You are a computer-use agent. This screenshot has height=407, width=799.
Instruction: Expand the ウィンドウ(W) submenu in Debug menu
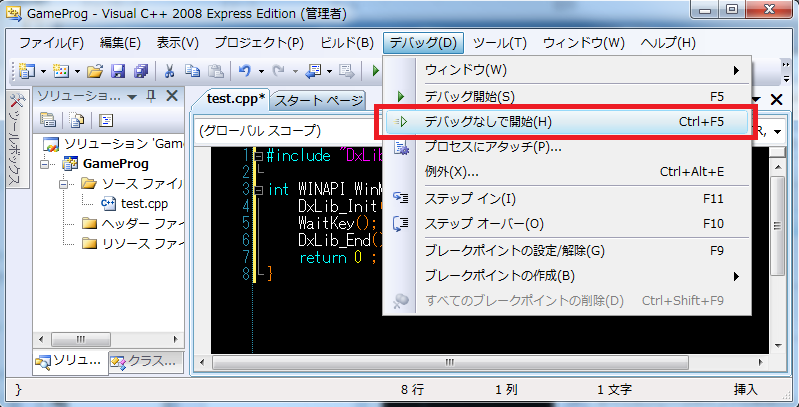click(x=567, y=70)
